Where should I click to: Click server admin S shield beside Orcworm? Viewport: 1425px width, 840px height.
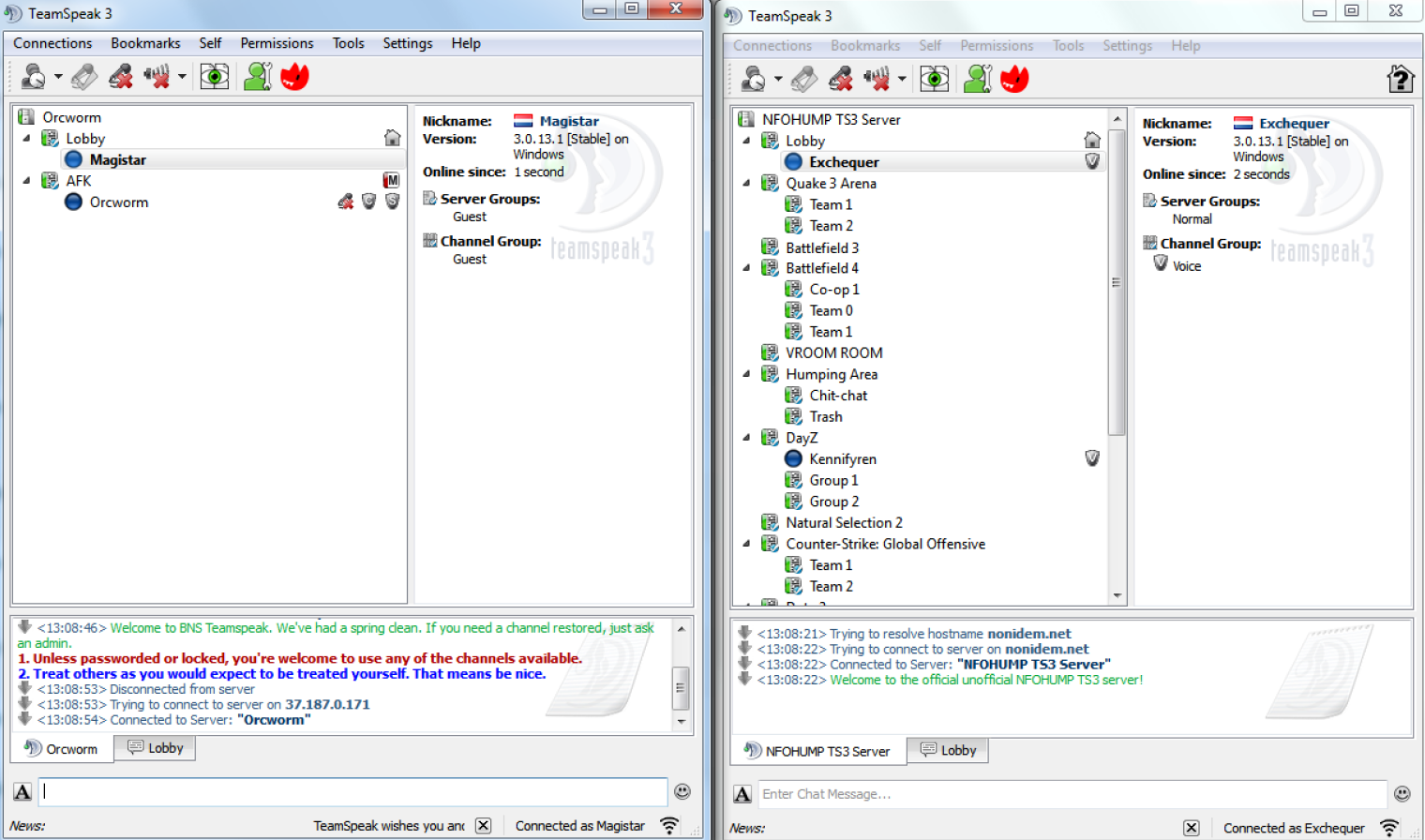pos(392,202)
